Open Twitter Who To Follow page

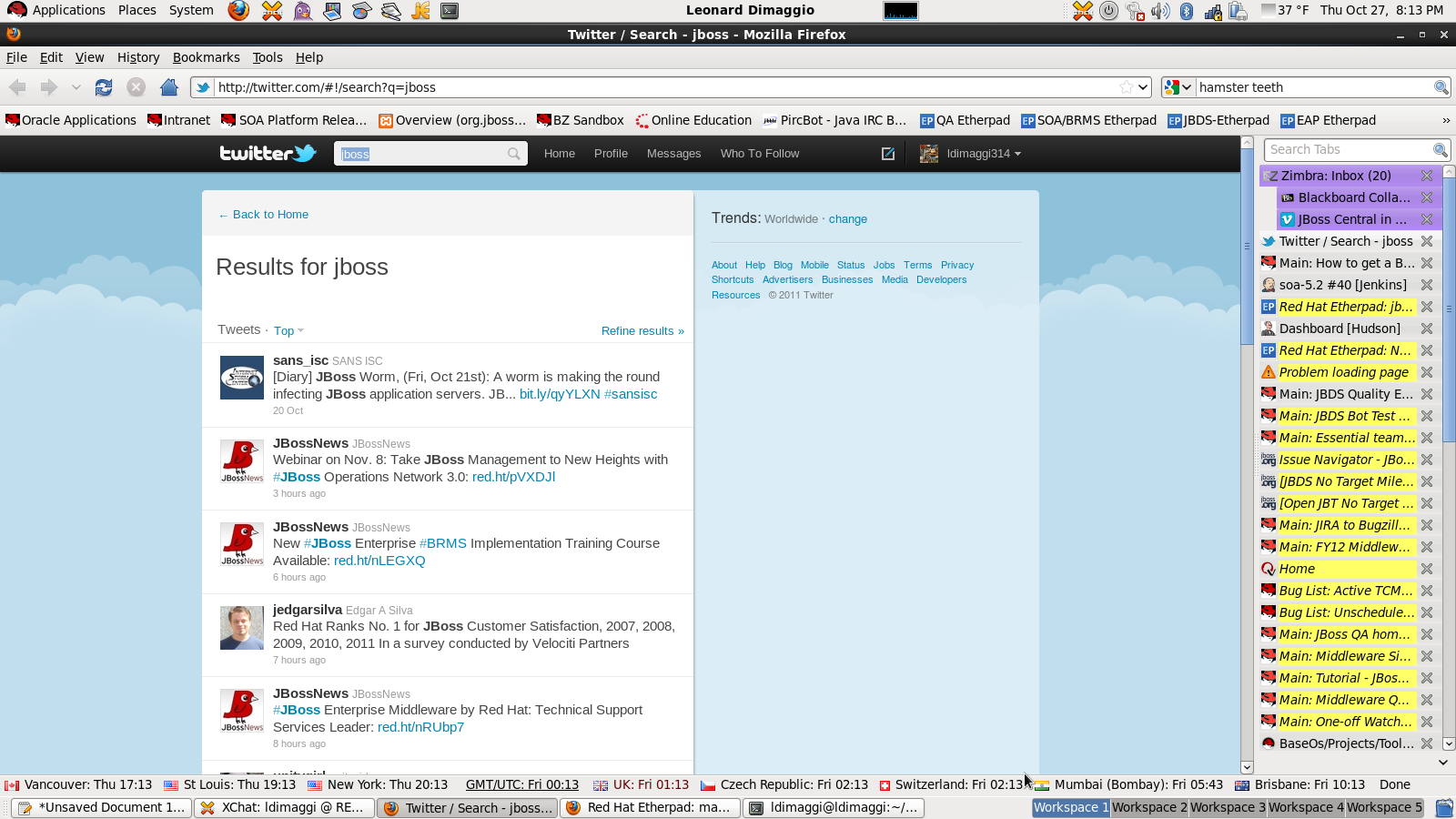pyautogui.click(x=760, y=154)
